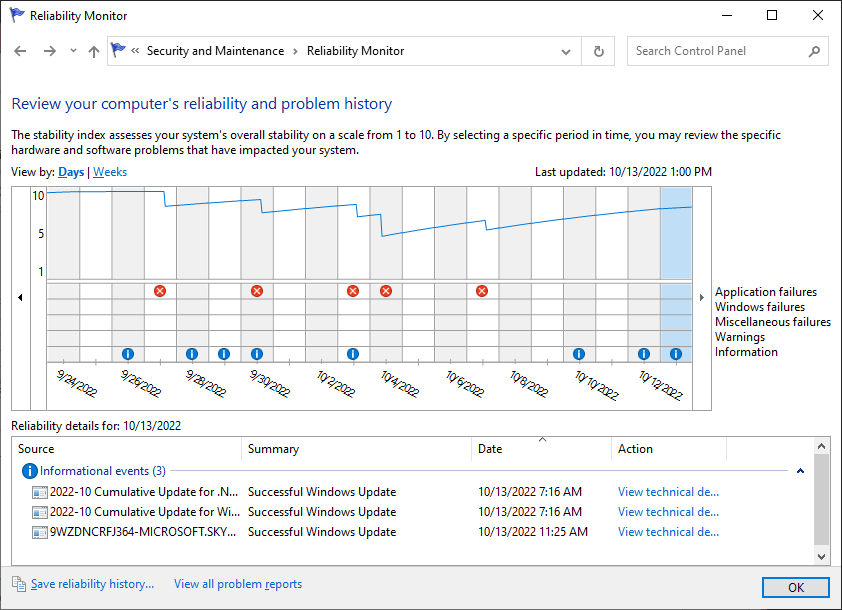Click the magnifier search icon
Screen dimensions: 842x610
[x=815, y=52]
